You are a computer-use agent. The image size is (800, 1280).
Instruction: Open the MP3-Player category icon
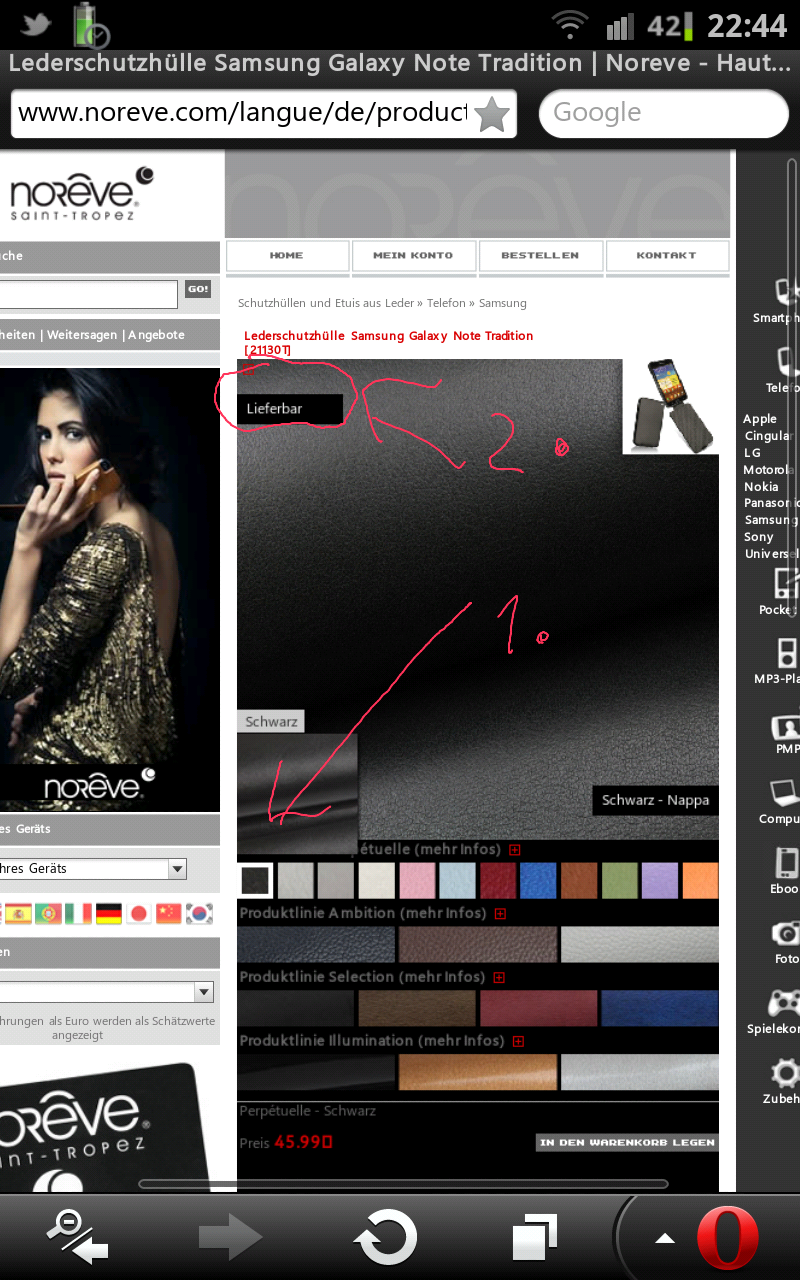click(x=788, y=652)
